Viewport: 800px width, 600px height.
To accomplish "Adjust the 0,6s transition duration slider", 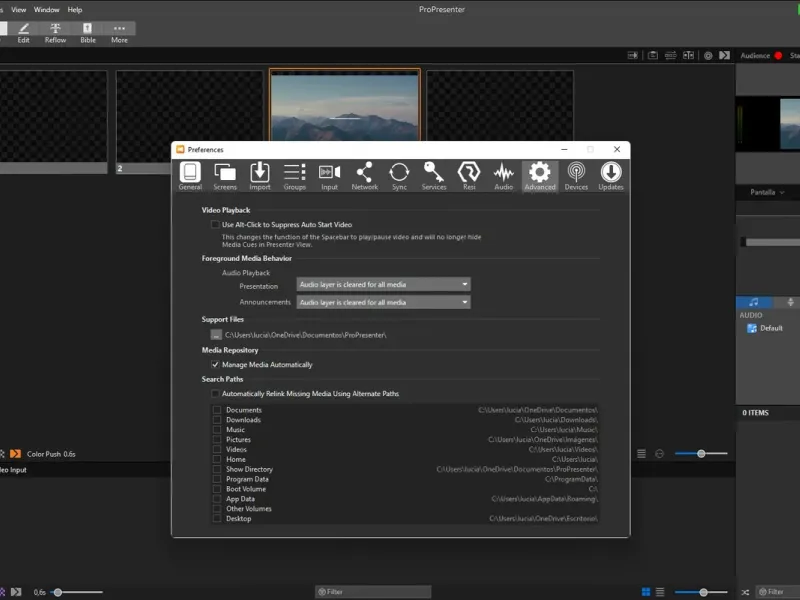I will point(58,592).
